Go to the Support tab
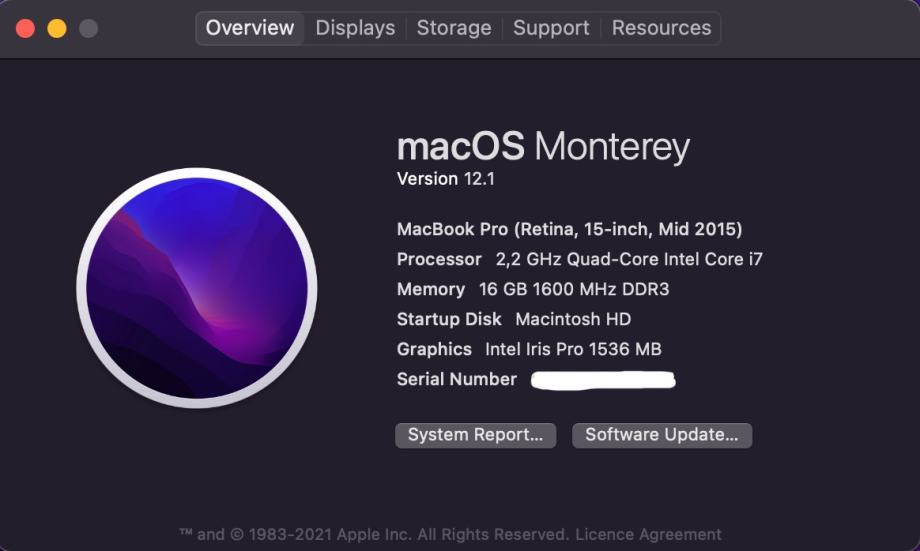Image resolution: width=920 pixels, height=551 pixels. click(551, 28)
